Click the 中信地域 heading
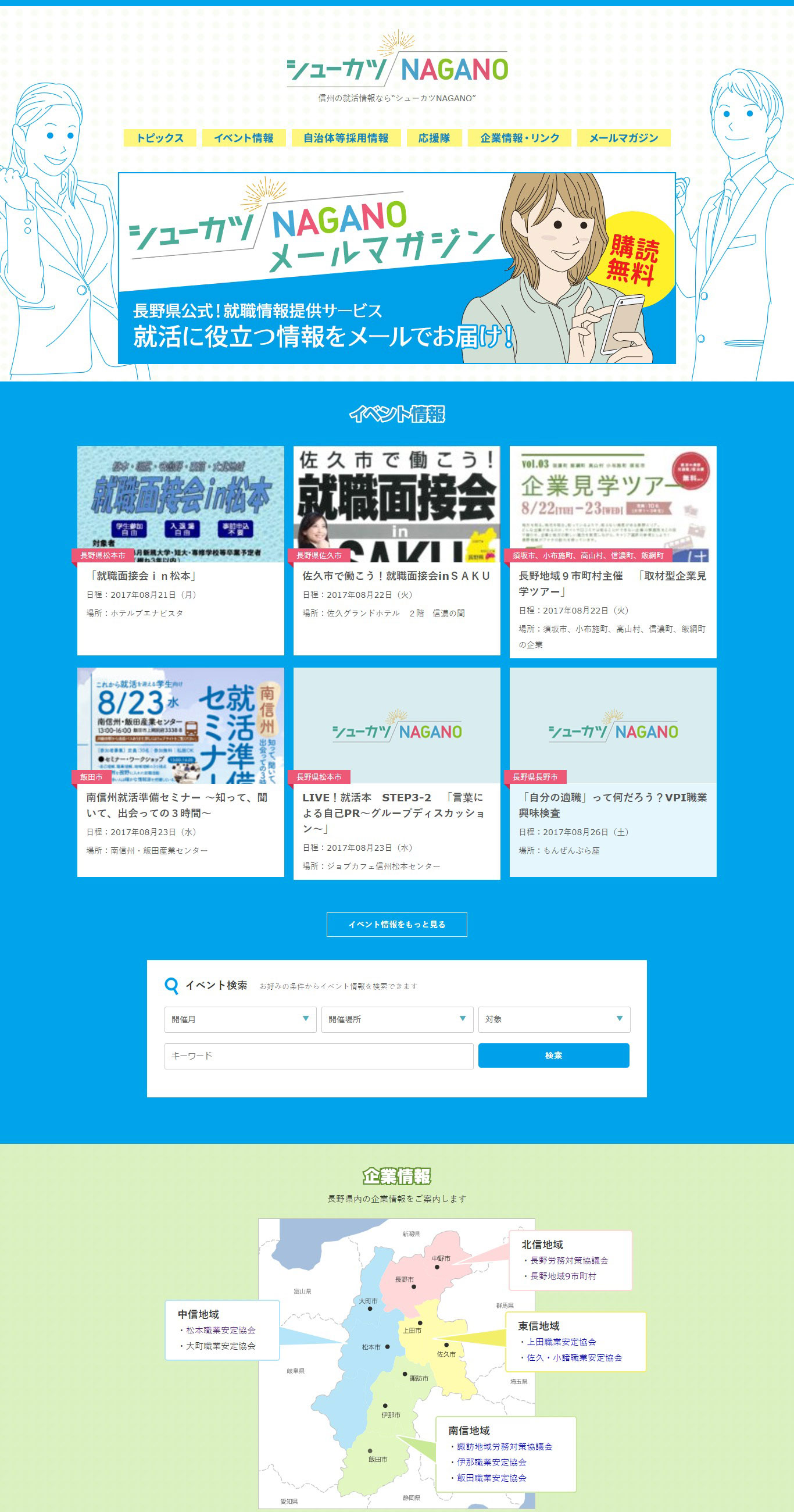 pyautogui.click(x=198, y=1314)
